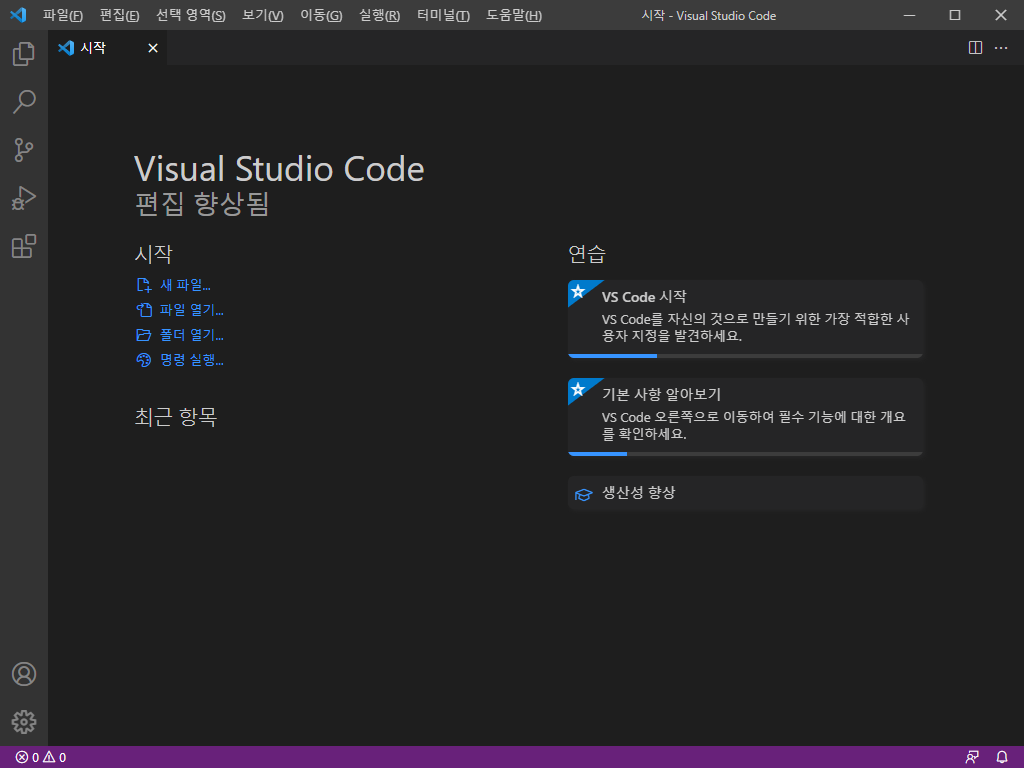This screenshot has width=1024, height=768.
Task: Open Source Control view
Action: point(24,150)
